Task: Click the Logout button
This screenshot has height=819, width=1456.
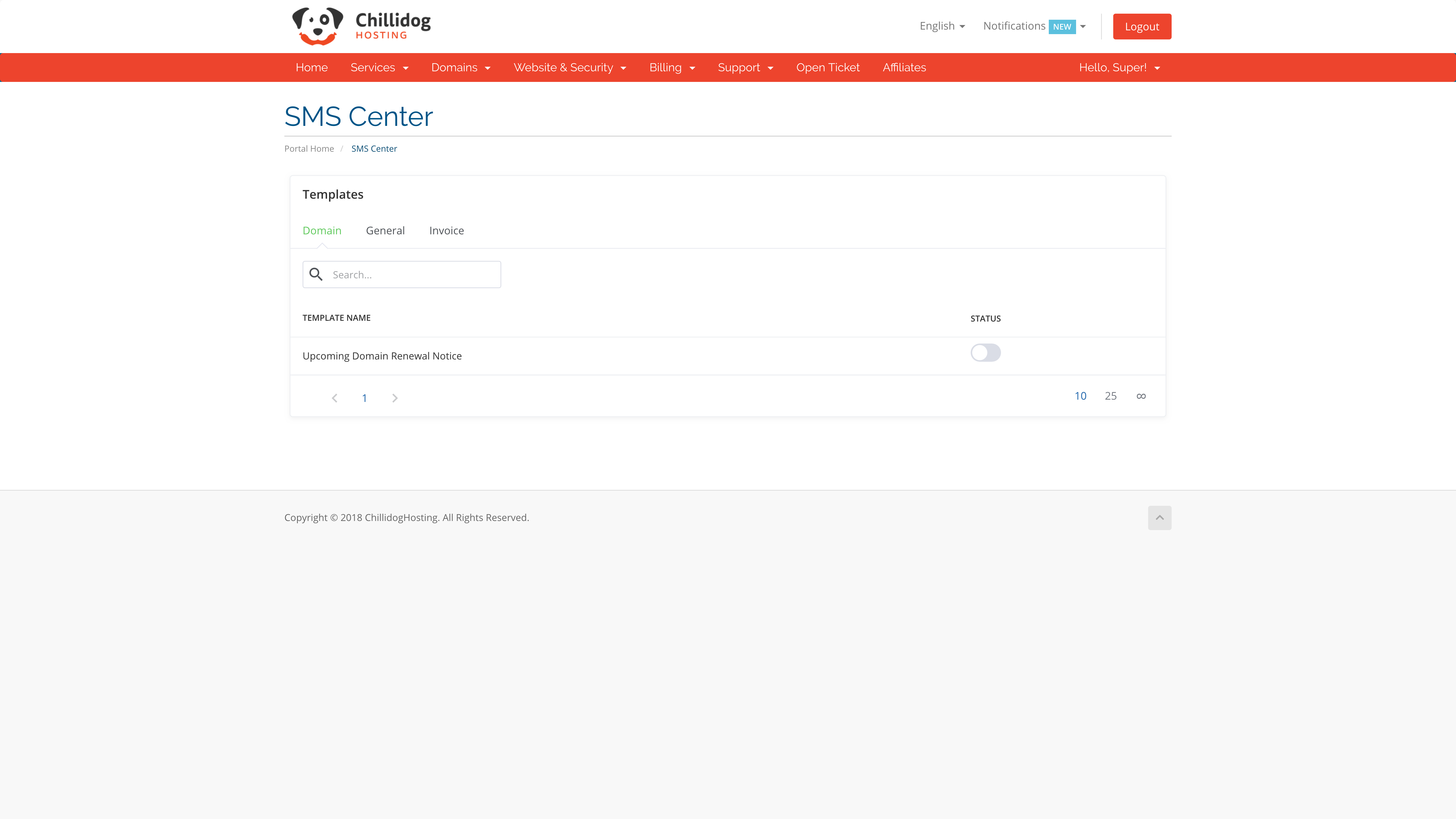Action: [x=1142, y=27]
